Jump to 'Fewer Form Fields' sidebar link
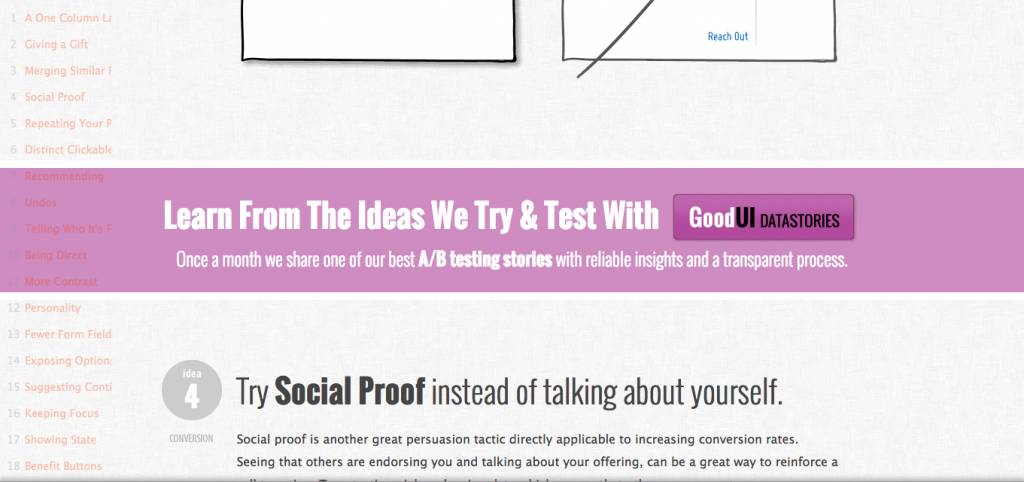This screenshot has width=1024, height=482. click(67, 334)
